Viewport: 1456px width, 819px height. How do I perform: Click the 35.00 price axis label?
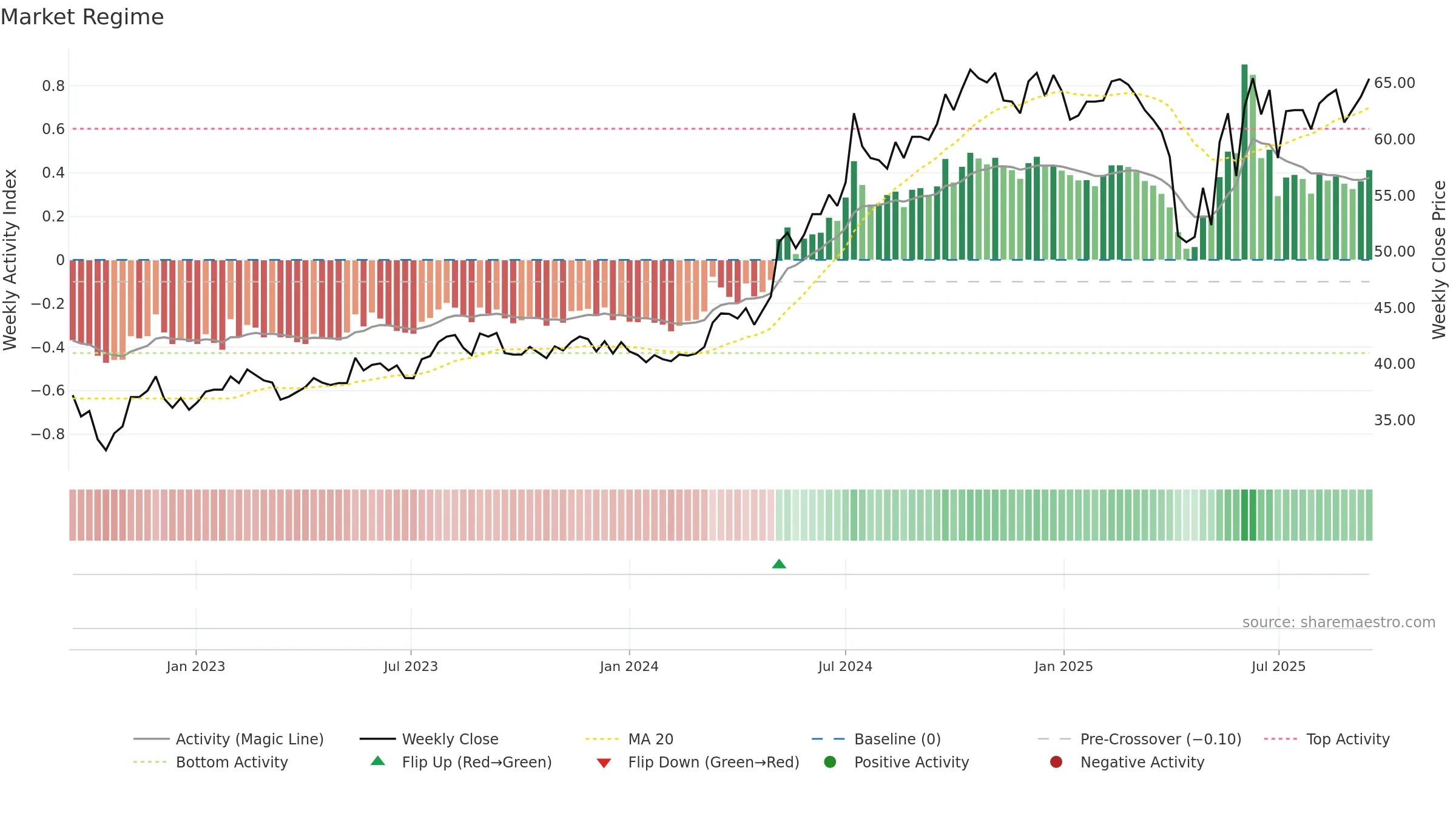(1395, 420)
